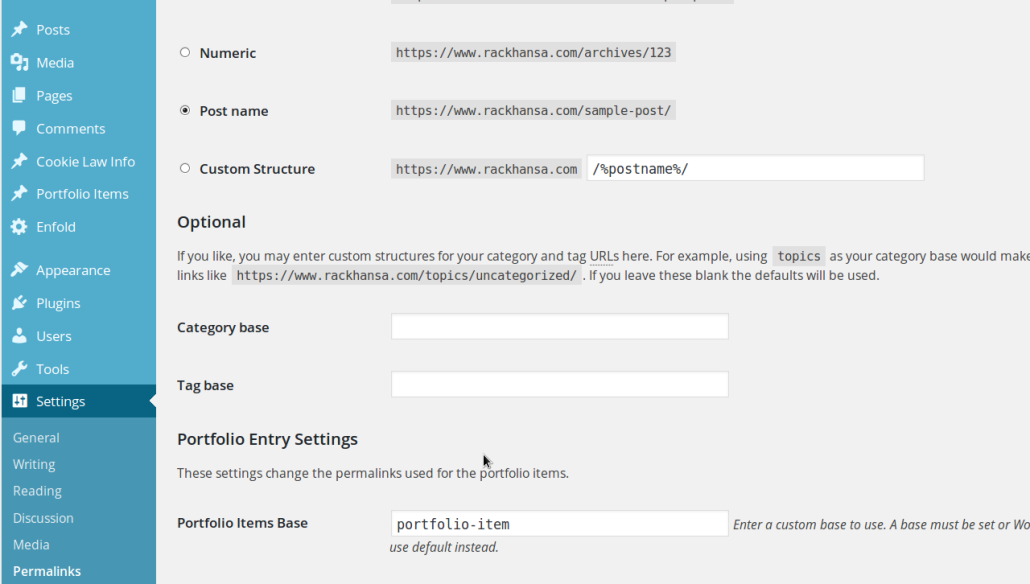Go to the Discussion settings page
Viewport: 1030px width, 584px height.
tap(43, 518)
